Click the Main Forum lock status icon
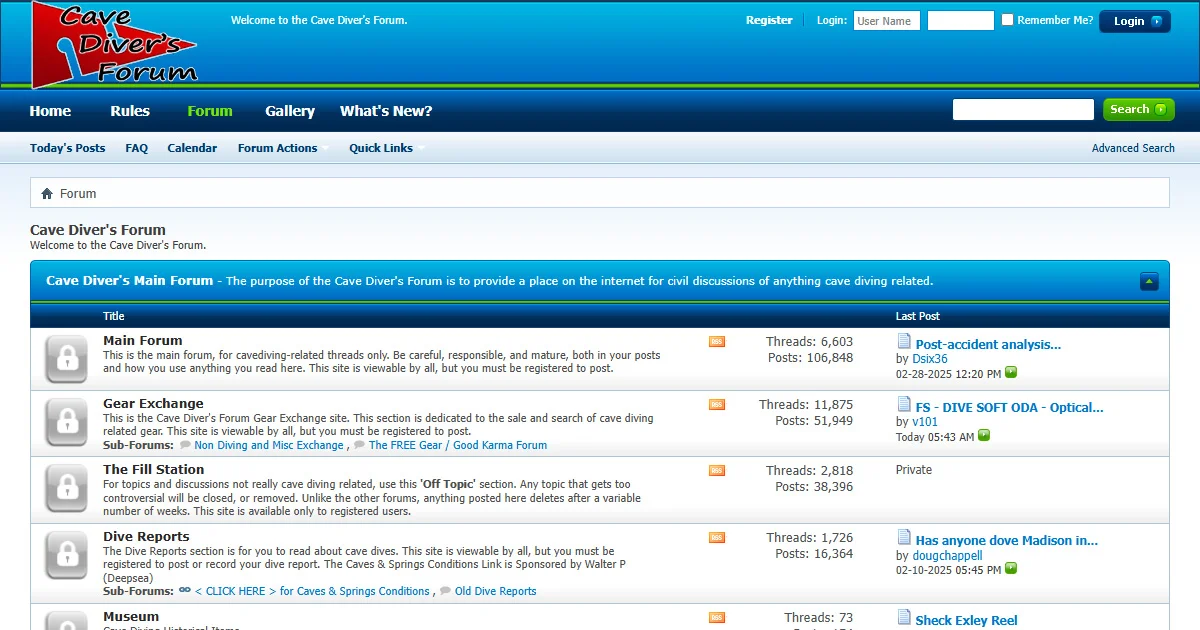1200x630 pixels. tap(67, 359)
